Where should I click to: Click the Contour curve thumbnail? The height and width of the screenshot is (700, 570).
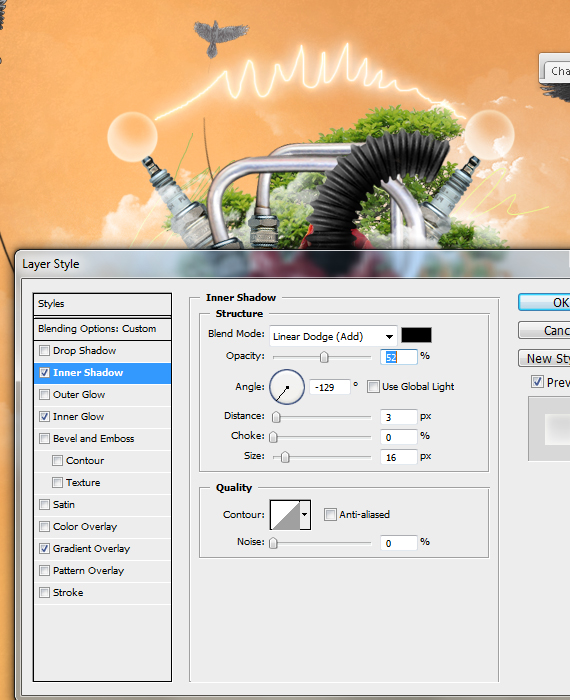coord(285,515)
